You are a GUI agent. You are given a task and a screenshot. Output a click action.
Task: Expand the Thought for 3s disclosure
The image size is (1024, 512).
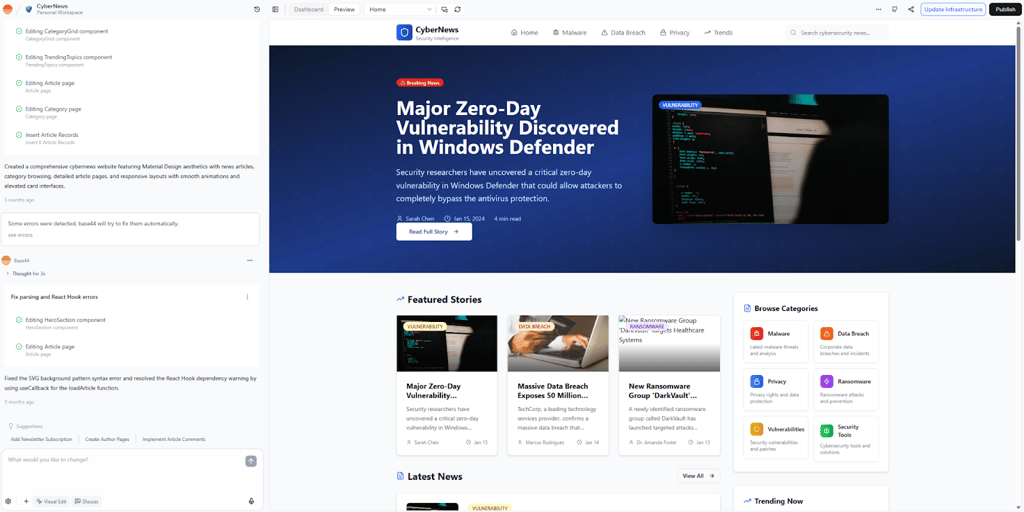coord(25,274)
